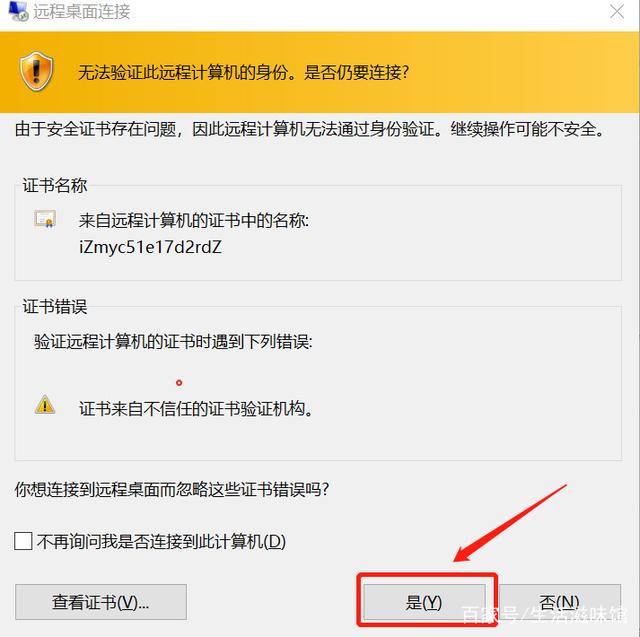Click the yellow triangle warning icon
This screenshot has width=640, height=637.
[x=45, y=405]
